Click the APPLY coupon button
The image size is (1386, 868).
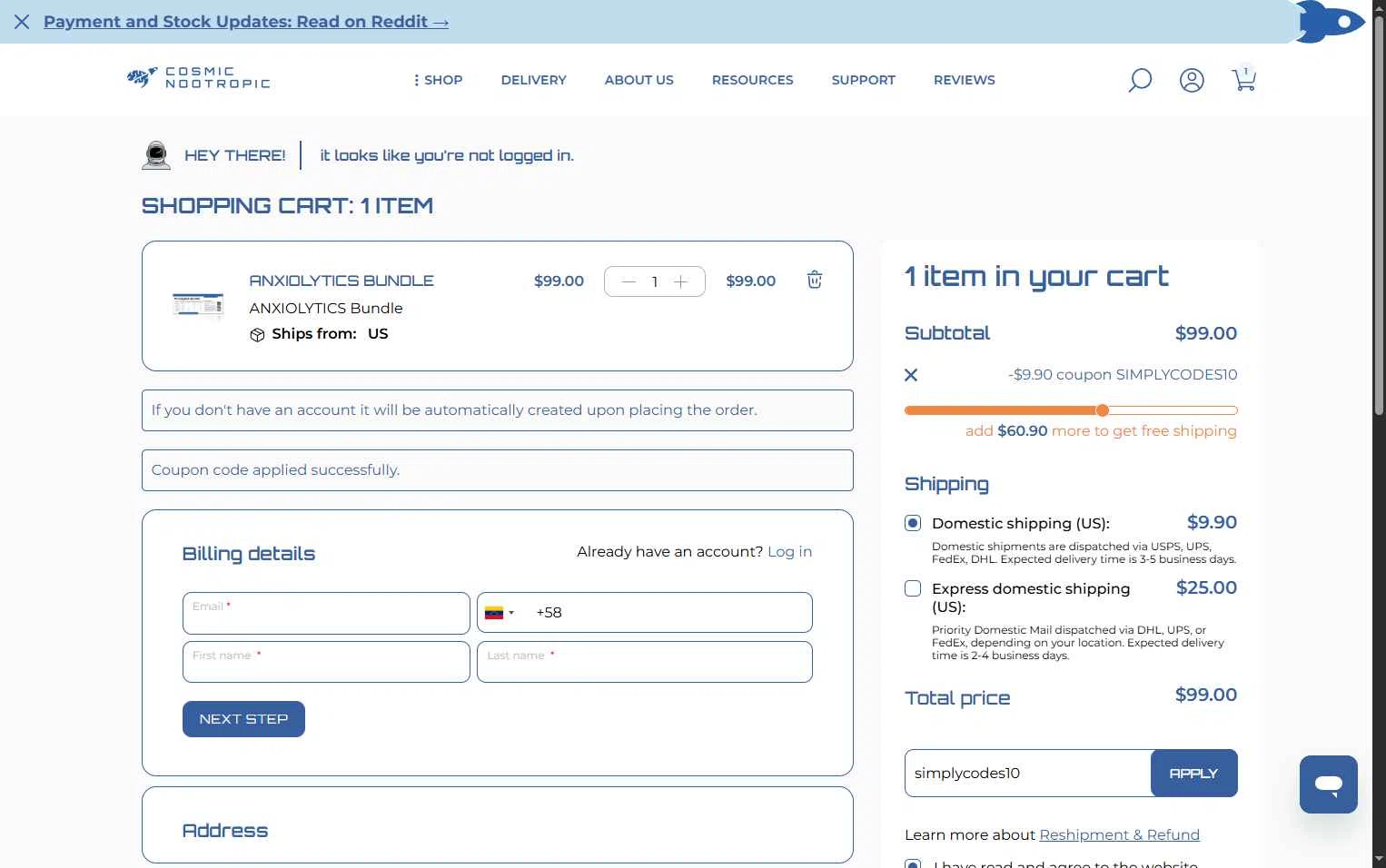pyautogui.click(x=1193, y=774)
